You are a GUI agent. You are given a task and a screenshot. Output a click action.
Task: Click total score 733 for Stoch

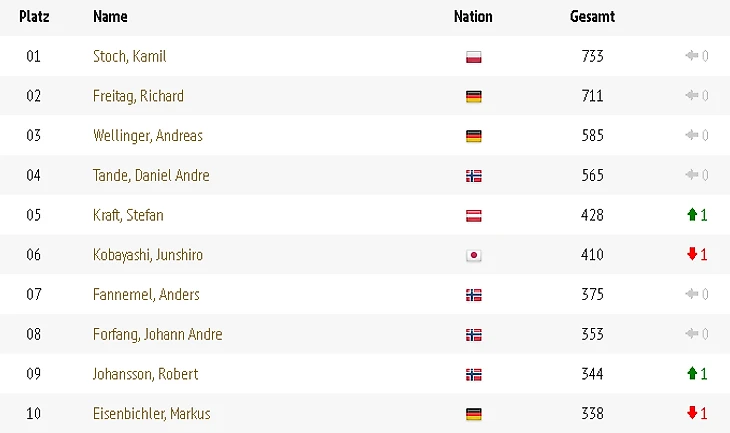click(x=592, y=56)
